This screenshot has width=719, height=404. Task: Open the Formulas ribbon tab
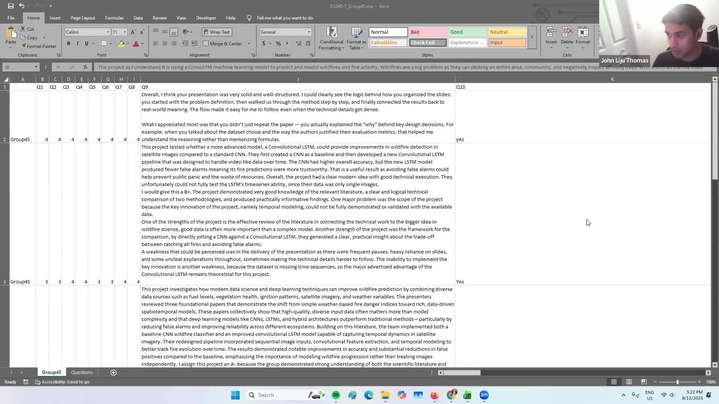tap(114, 17)
